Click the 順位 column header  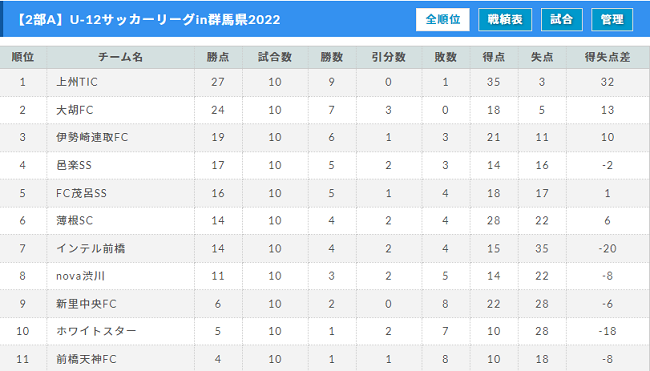[23, 57]
